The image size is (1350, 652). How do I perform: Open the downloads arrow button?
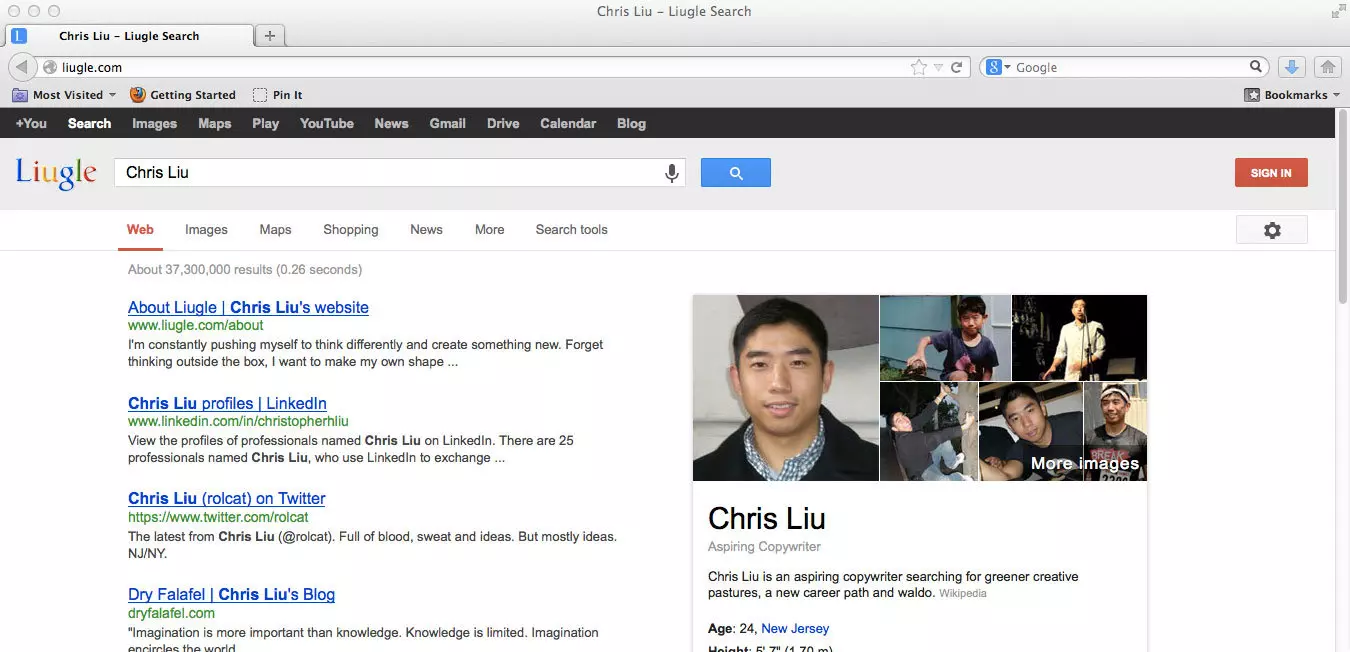(1291, 67)
